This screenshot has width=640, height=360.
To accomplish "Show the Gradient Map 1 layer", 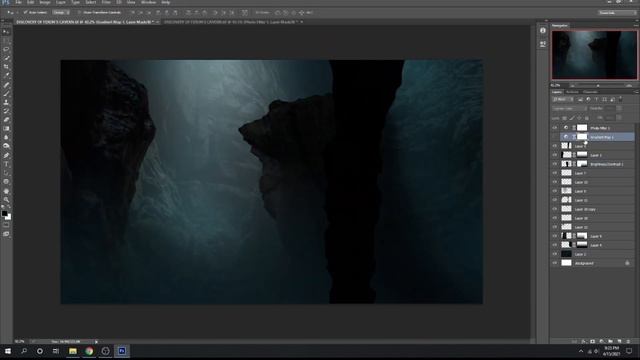I will [x=555, y=137].
